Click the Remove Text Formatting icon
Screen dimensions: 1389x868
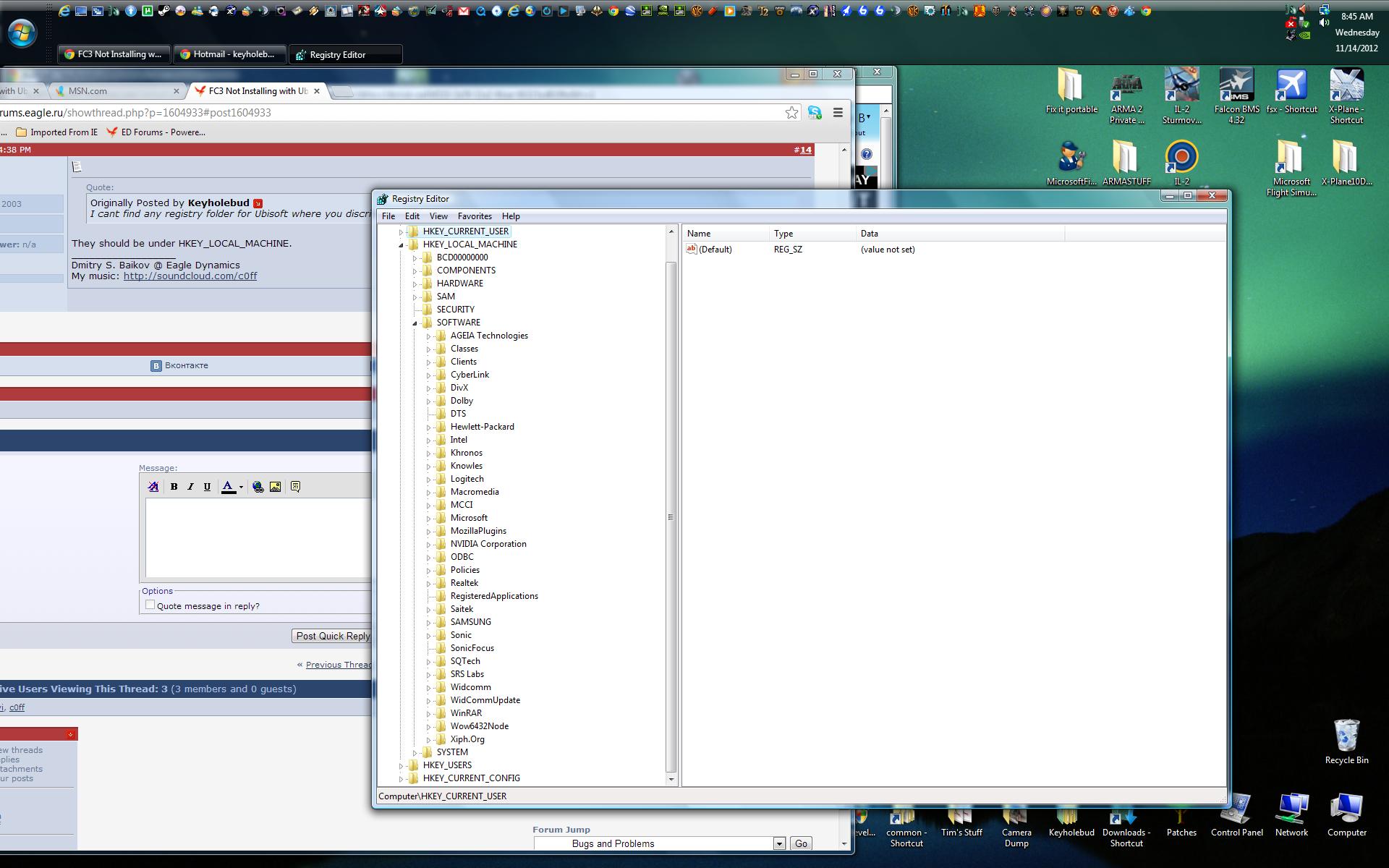(x=153, y=487)
